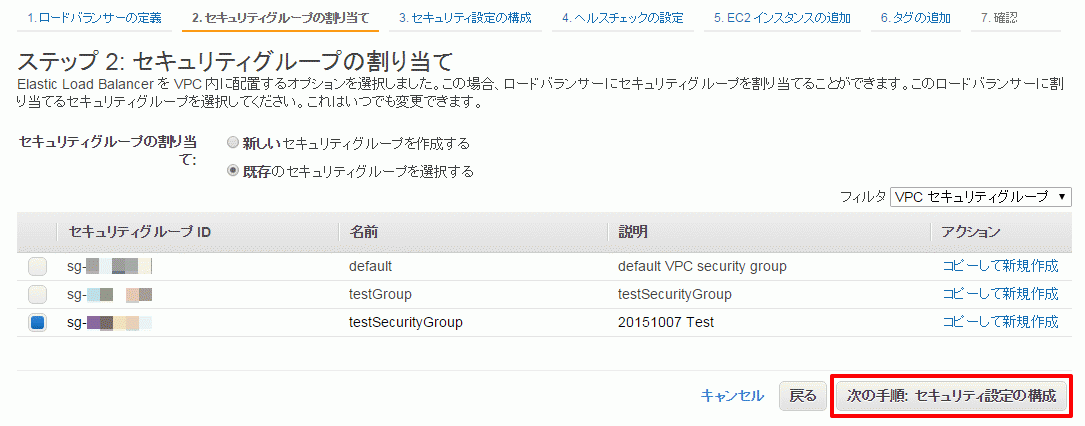This screenshot has height=426, width=1085.
Task: Click the キャンセル link
Action: 732,396
